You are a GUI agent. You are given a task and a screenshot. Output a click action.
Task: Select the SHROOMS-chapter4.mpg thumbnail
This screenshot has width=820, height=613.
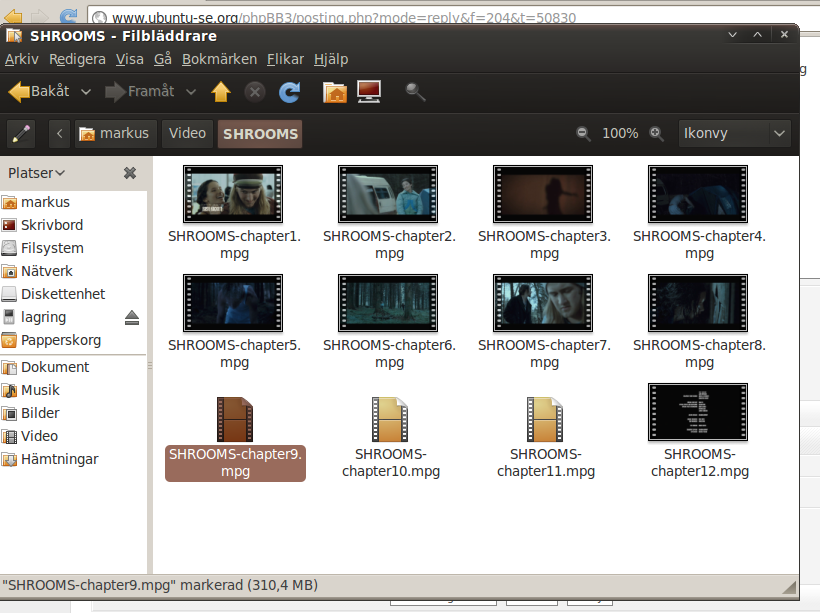click(698, 194)
